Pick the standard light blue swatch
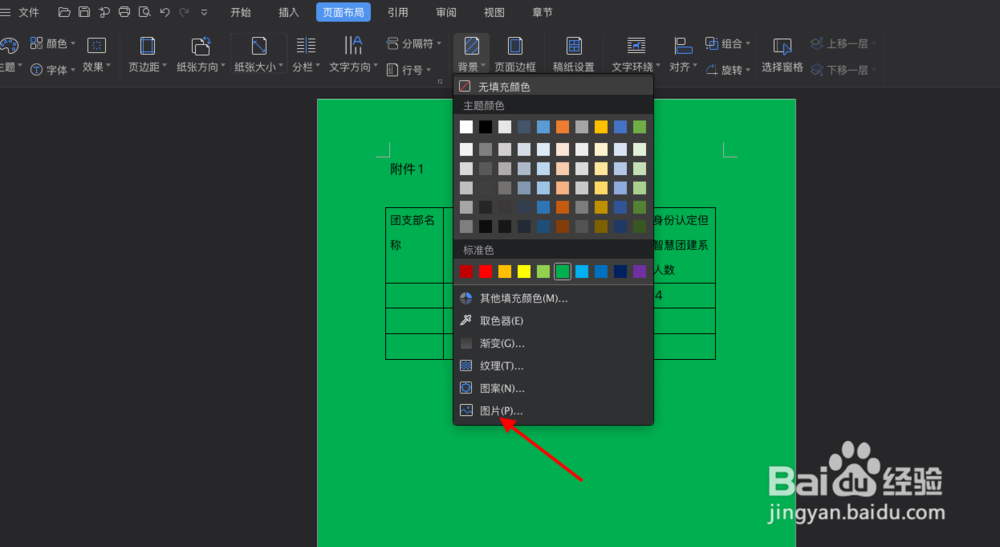 [582, 272]
